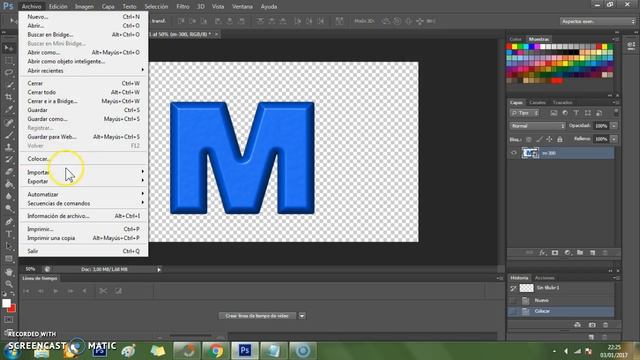The image size is (640, 360).
Task: Click the white foreground color swatch
Action: coord(6,303)
